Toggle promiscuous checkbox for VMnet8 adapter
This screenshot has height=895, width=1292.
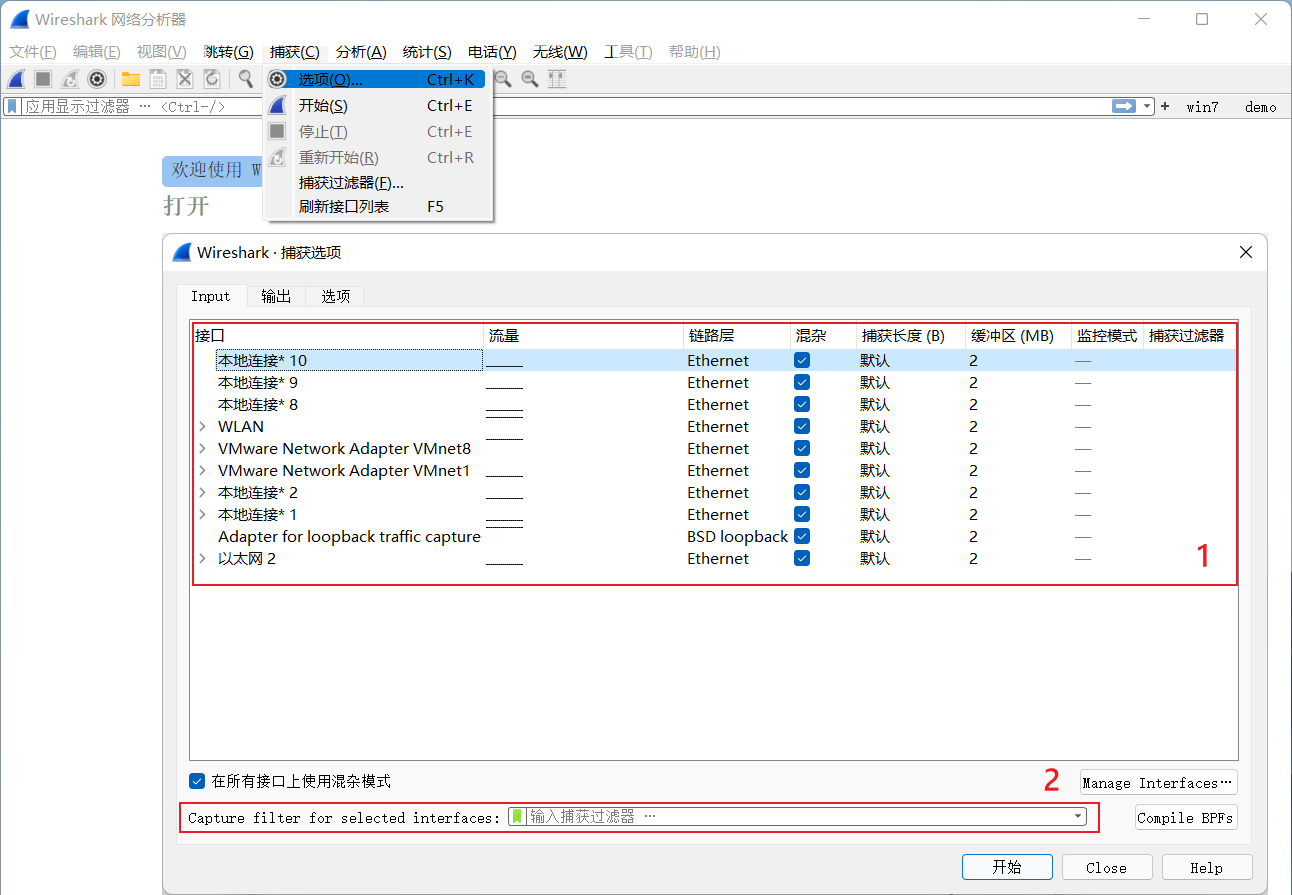(x=802, y=448)
